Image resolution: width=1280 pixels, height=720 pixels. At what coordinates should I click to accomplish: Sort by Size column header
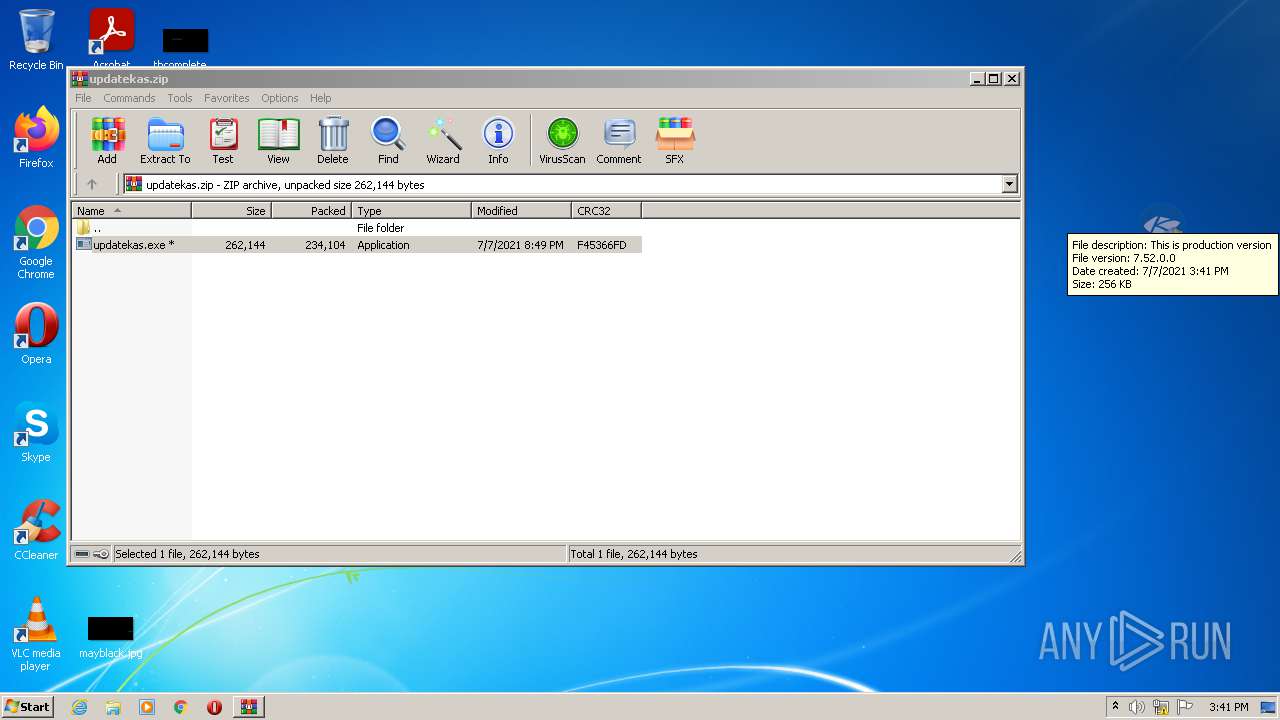[231, 211]
